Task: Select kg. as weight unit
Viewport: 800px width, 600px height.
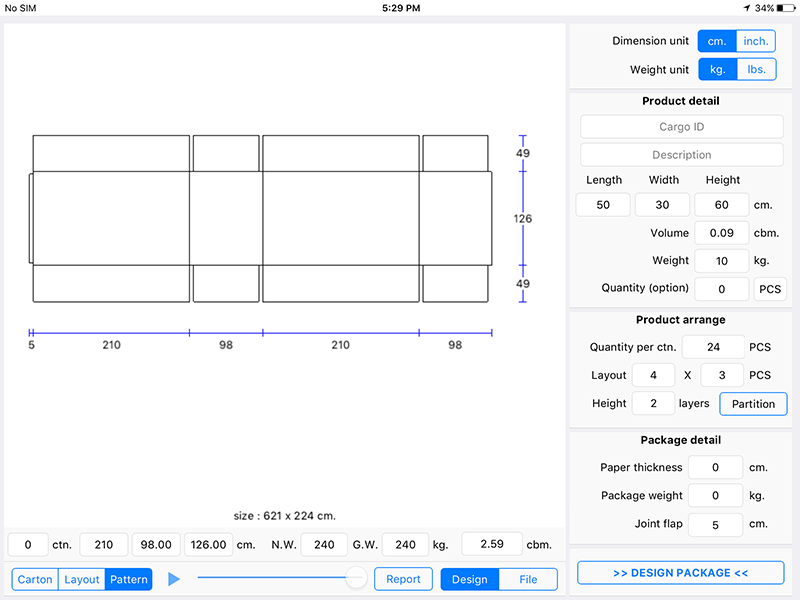Action: coord(717,69)
